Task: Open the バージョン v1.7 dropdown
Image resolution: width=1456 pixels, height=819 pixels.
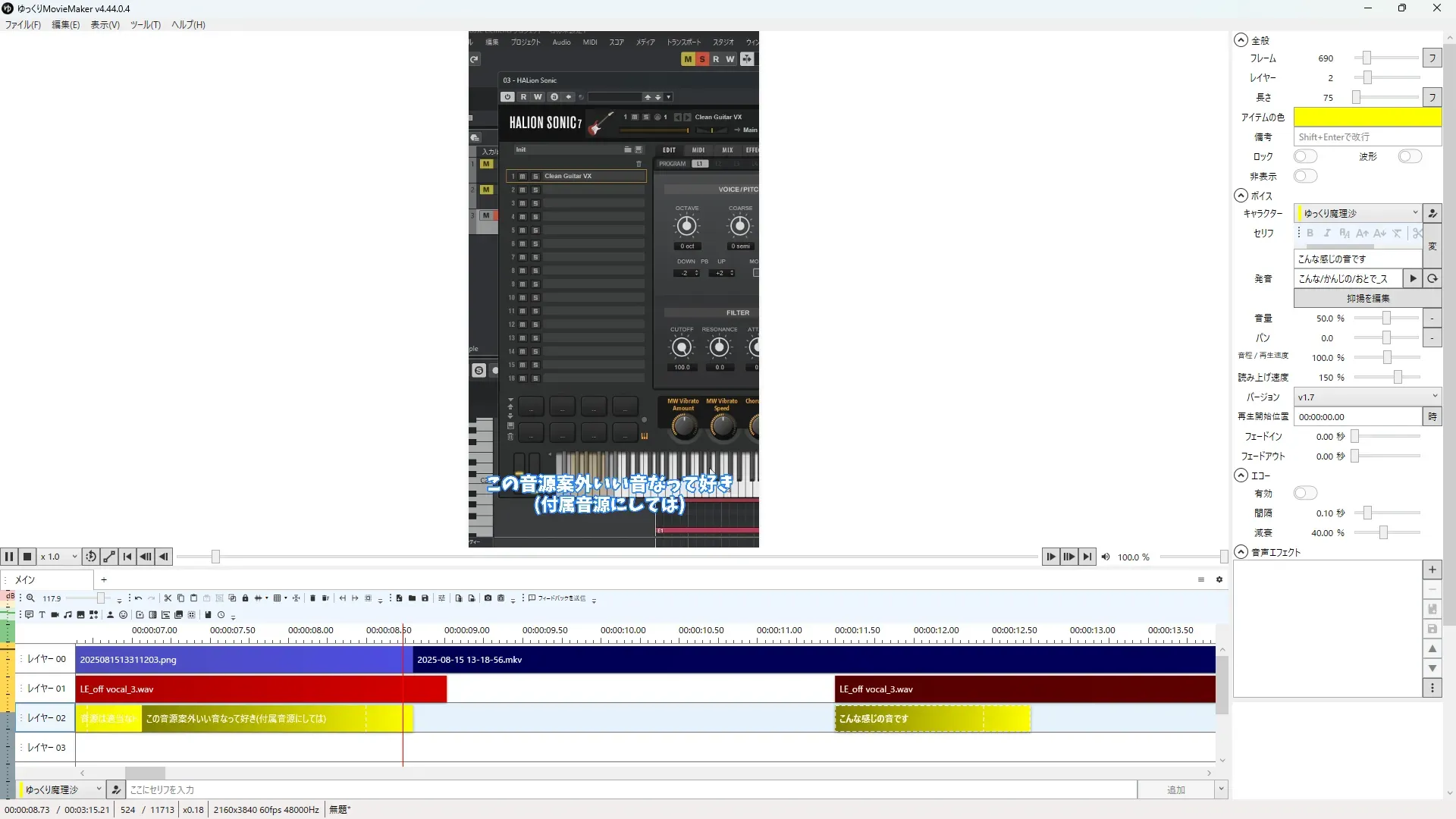Action: tap(1367, 397)
